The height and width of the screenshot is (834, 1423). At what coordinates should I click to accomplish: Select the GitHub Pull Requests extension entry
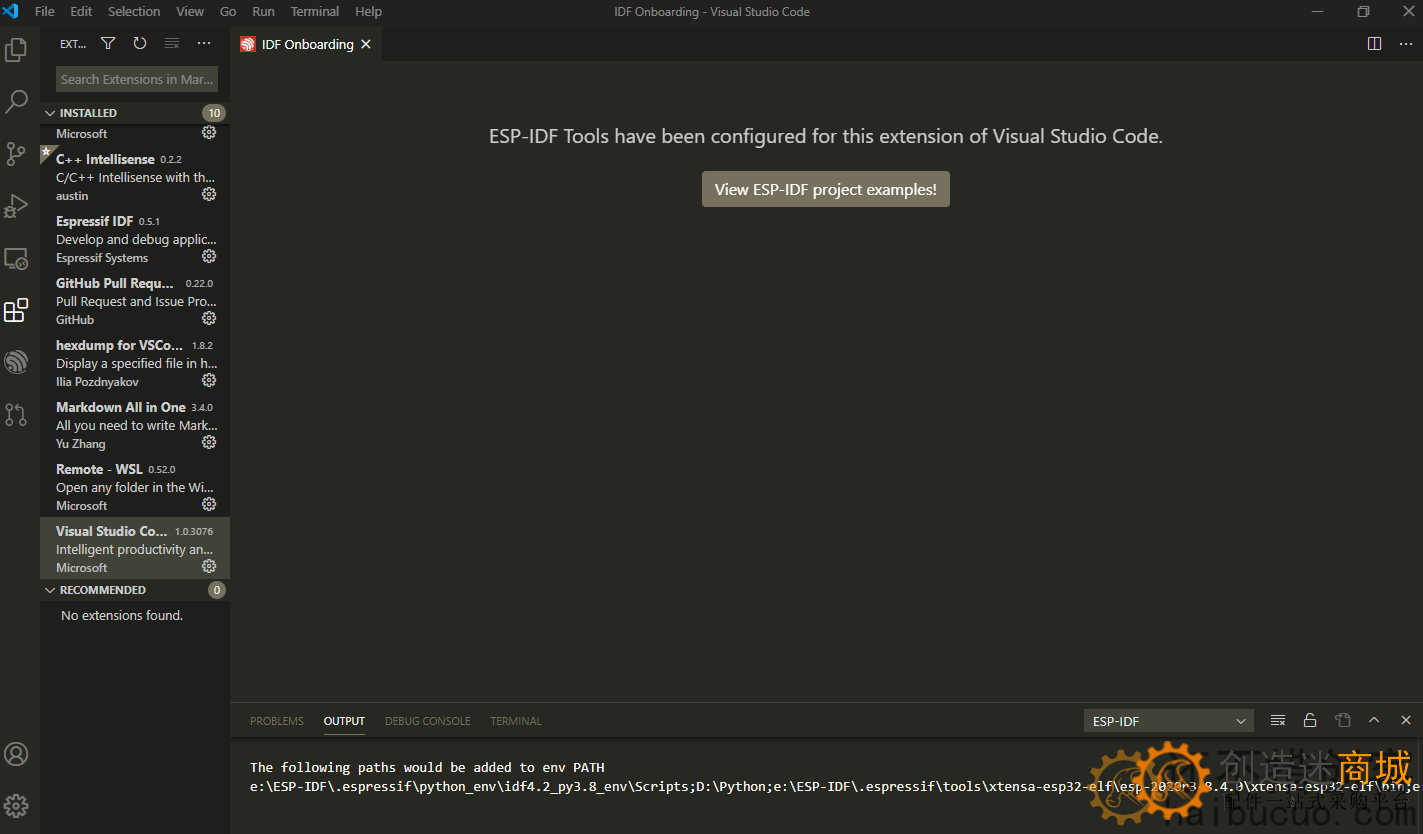tap(135, 300)
